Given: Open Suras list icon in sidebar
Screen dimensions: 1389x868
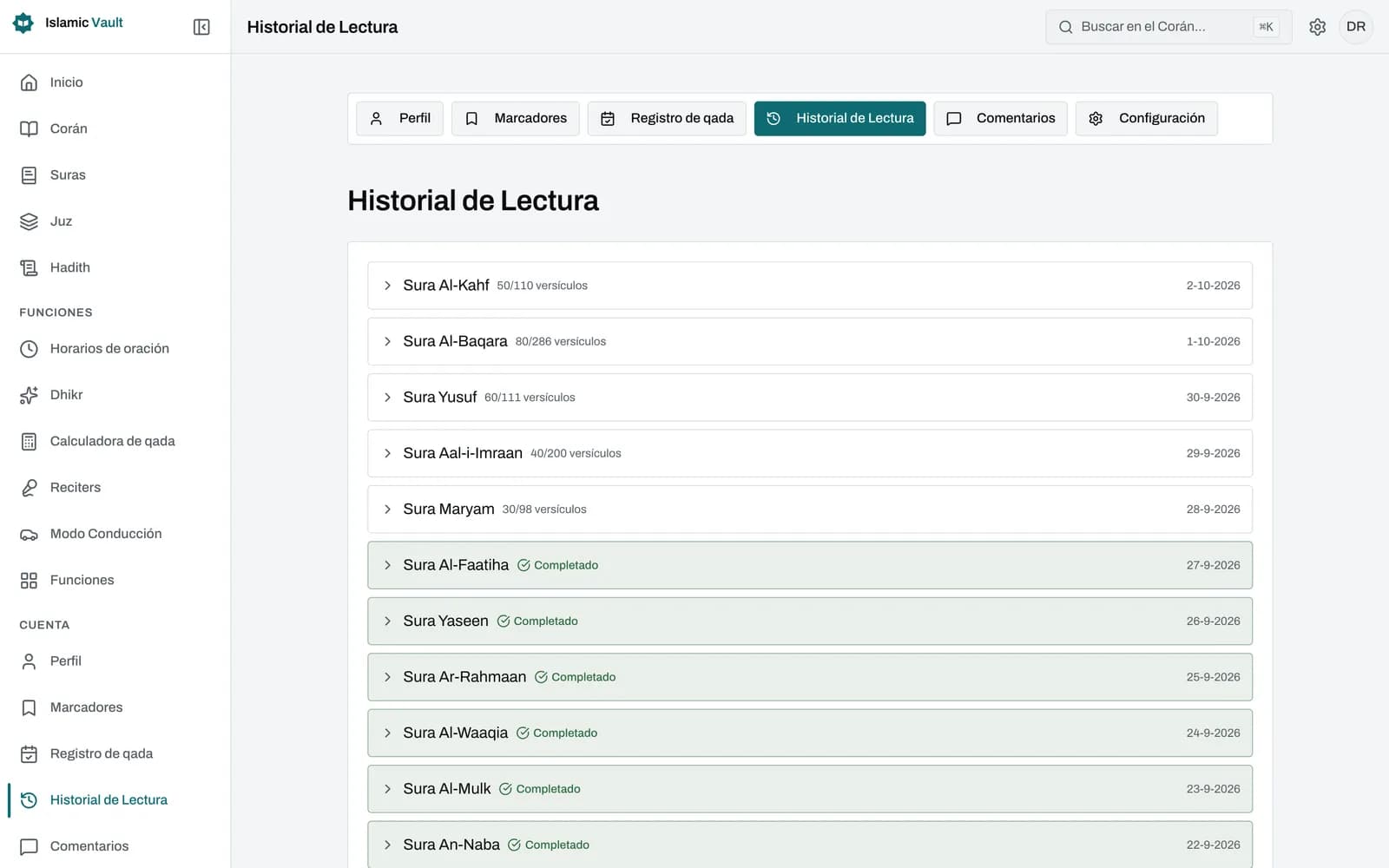Looking at the screenshot, I should 29,175.
